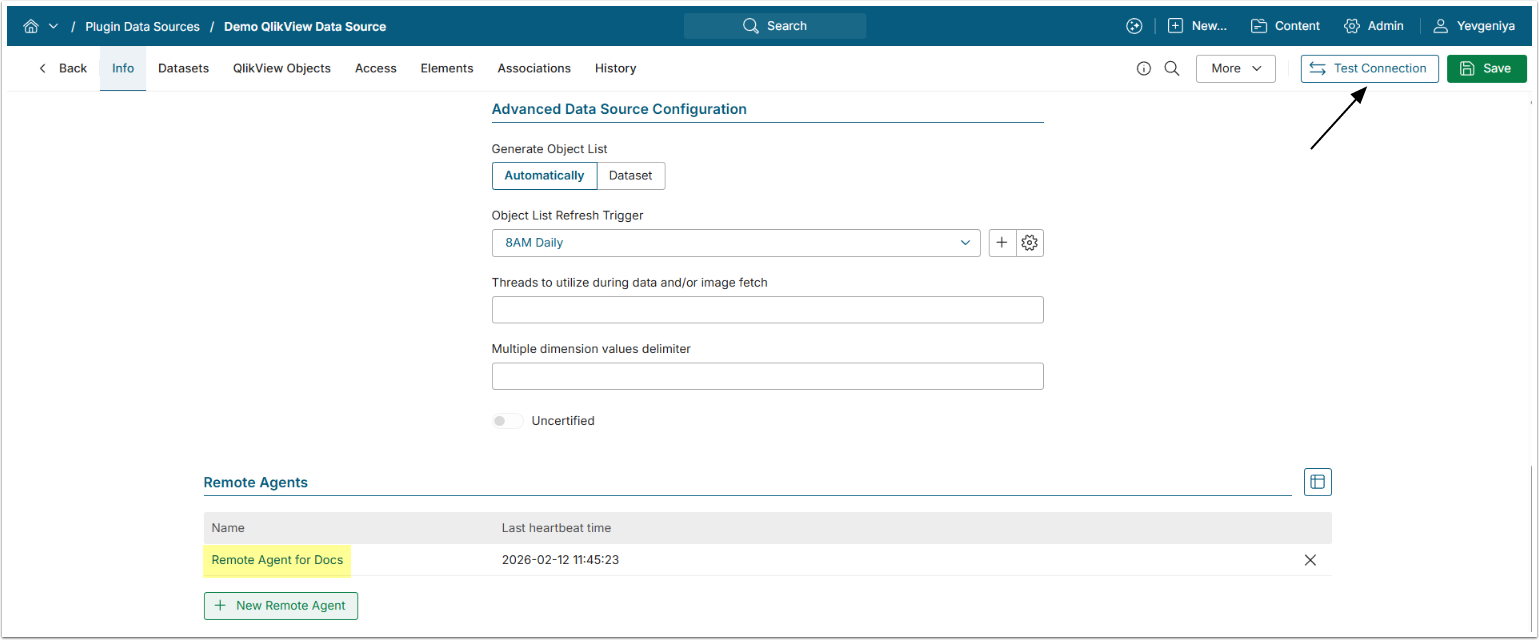Viewport: 1539px width, 640px height.
Task: Open the info circle icon
Action: tap(1144, 69)
